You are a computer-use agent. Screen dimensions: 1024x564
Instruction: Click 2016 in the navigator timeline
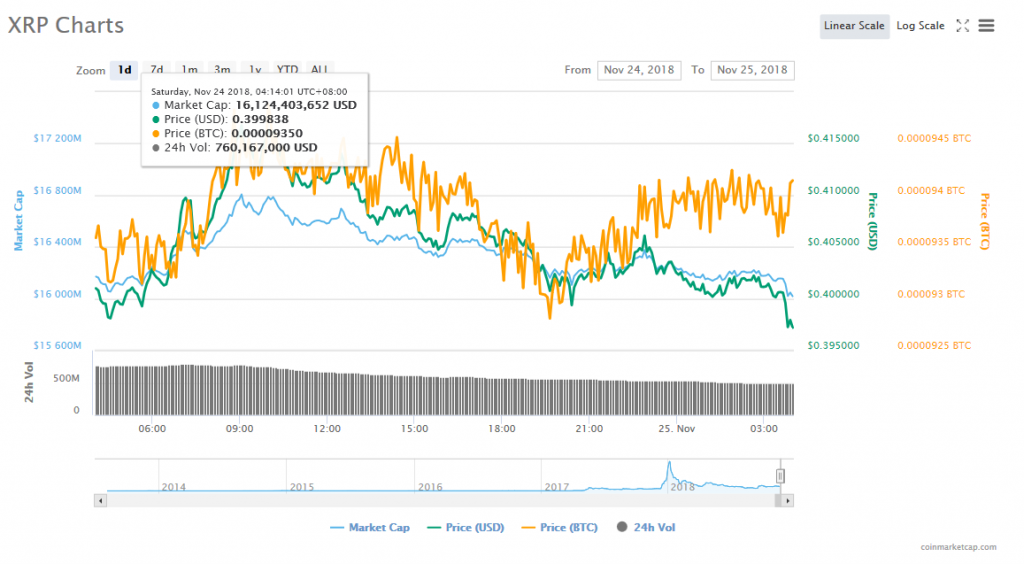[x=430, y=487]
